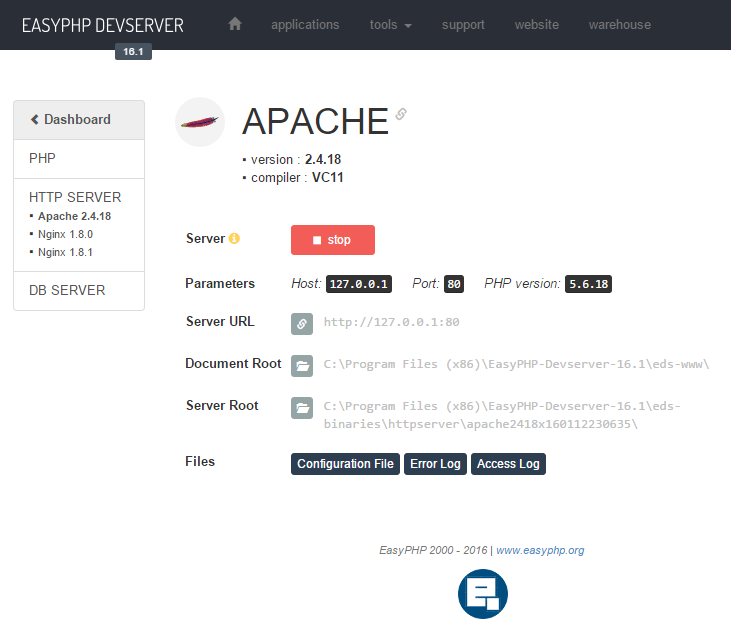The image size is (731, 639).
Task: Select Apache 2.4.18 in sidebar
Action: pos(75,216)
